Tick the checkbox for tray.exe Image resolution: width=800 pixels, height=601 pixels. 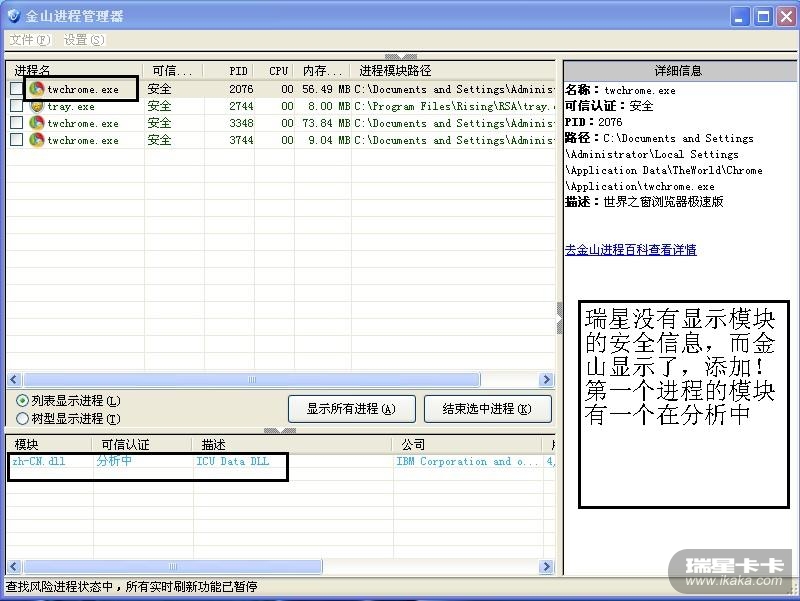click(17, 106)
